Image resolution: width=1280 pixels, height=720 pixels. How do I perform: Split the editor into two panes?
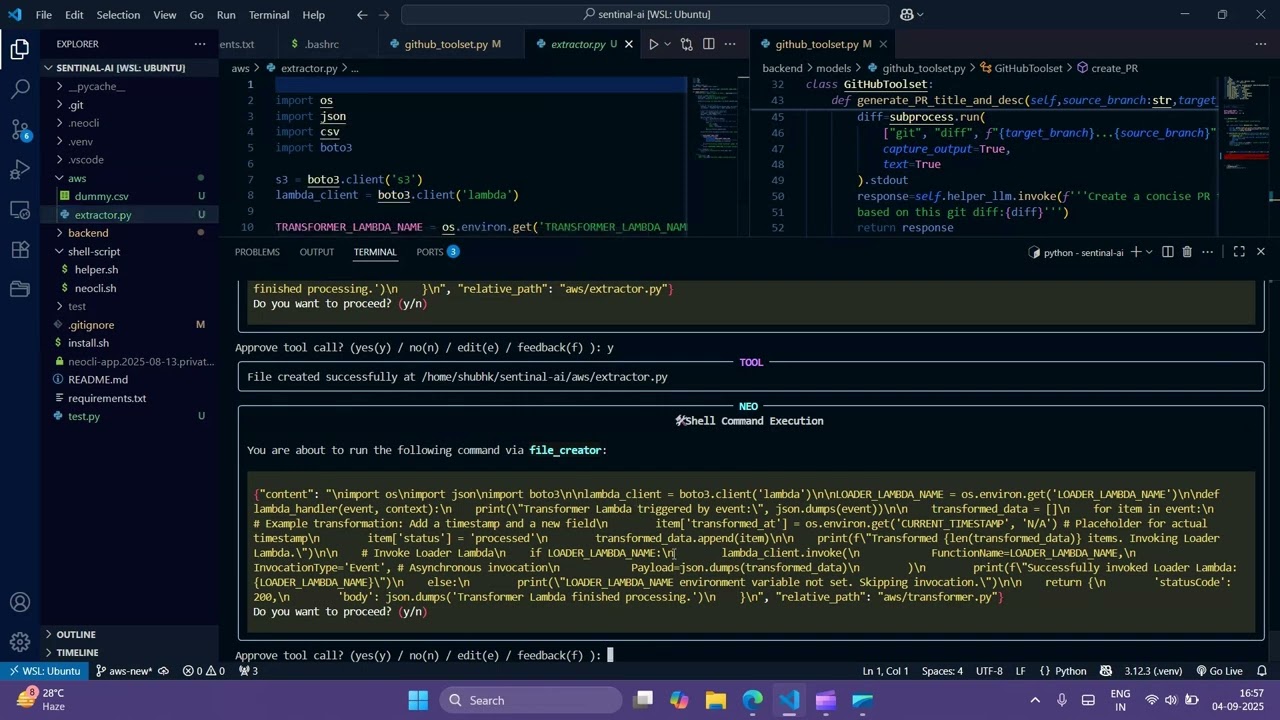click(x=708, y=44)
